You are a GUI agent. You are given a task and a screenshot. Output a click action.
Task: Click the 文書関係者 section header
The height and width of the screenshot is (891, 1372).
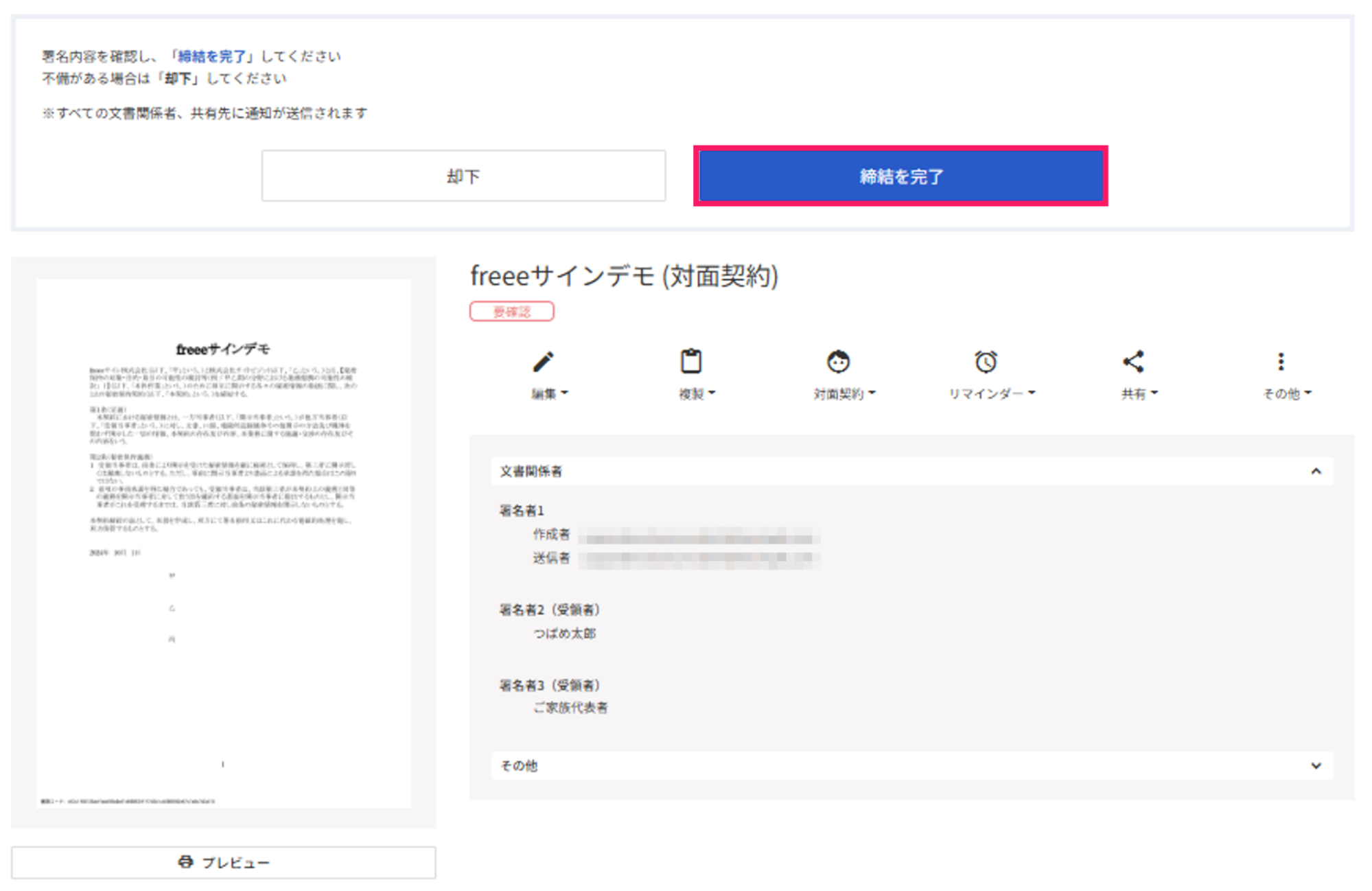click(x=531, y=472)
